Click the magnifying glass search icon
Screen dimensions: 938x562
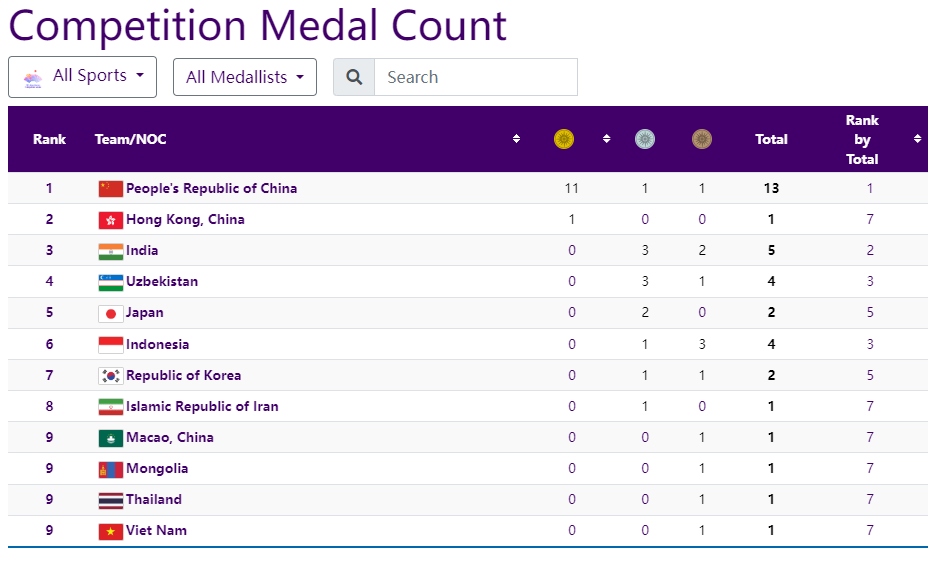coord(354,77)
